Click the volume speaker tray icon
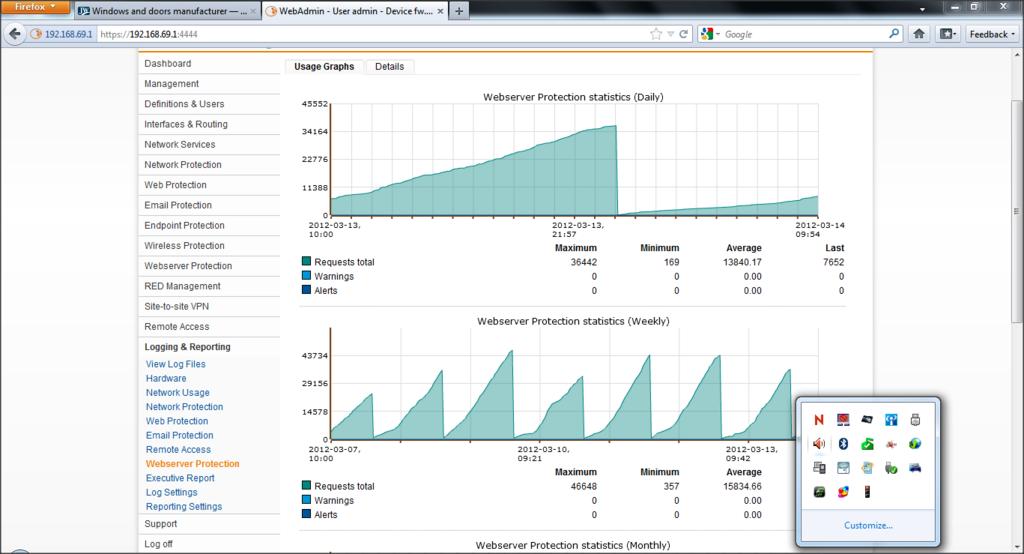The image size is (1024, 554). point(820,443)
